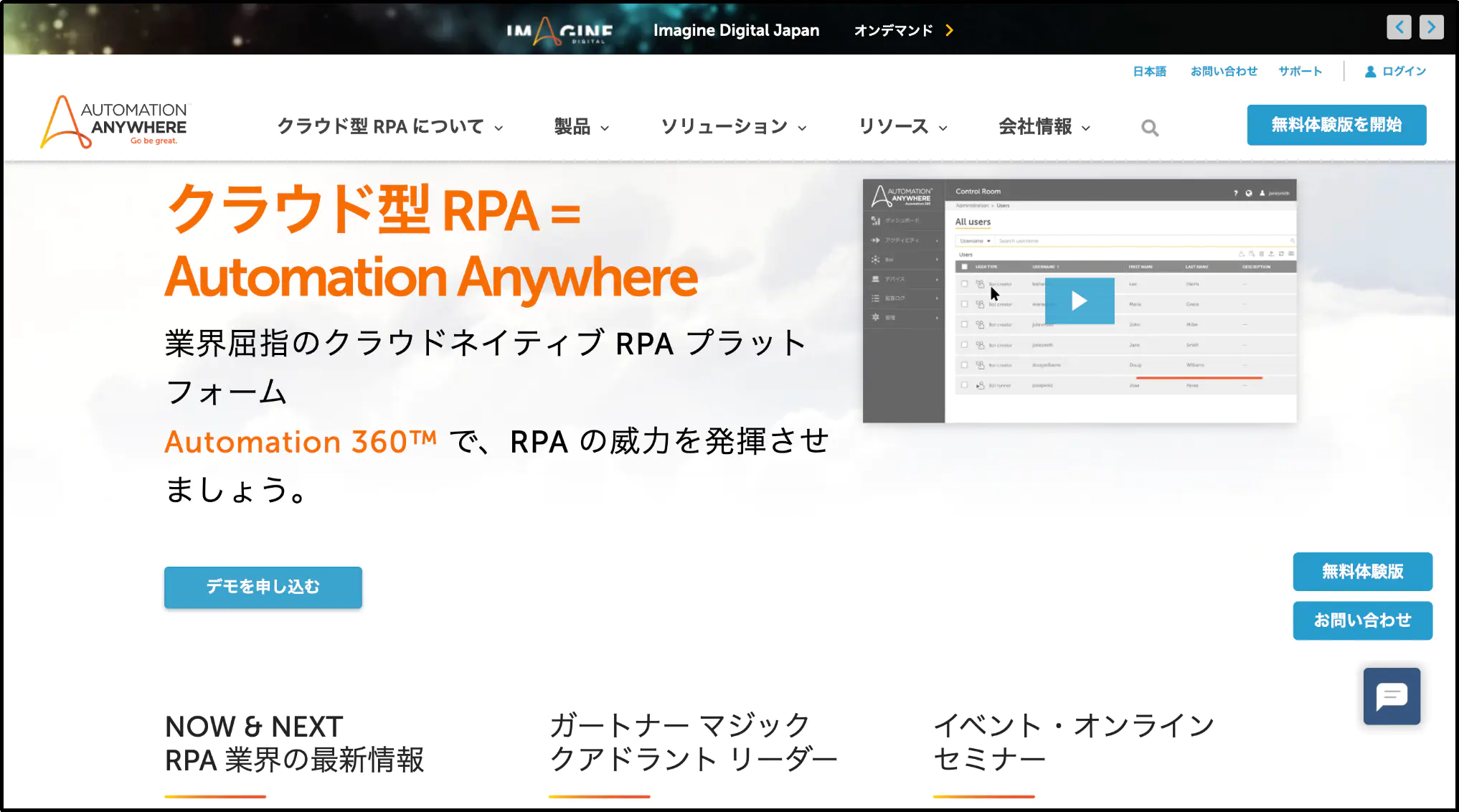This screenshot has height=812, width=1459.
Task: Expand the クラウド型 RPA について menu
Action: [x=390, y=127]
